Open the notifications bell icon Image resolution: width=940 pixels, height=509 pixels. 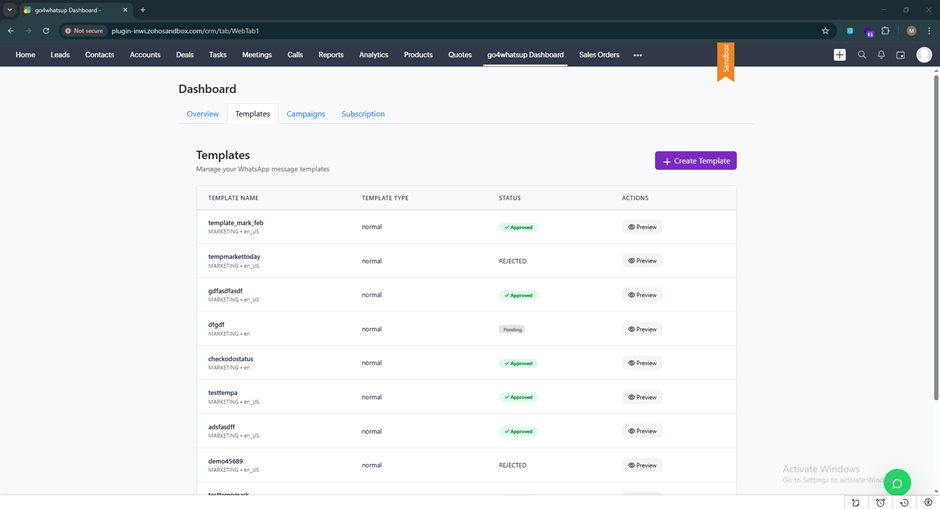(x=881, y=55)
